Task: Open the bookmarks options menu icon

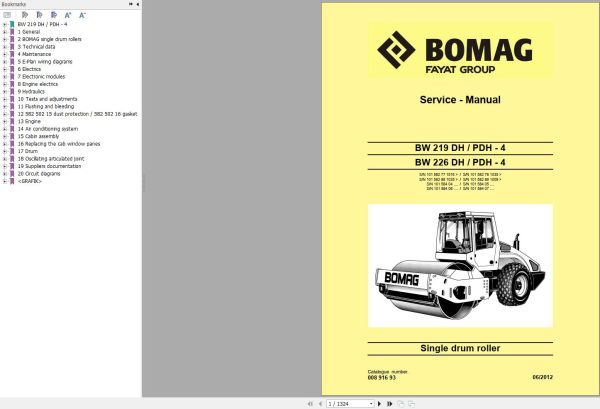Action: 7,15
